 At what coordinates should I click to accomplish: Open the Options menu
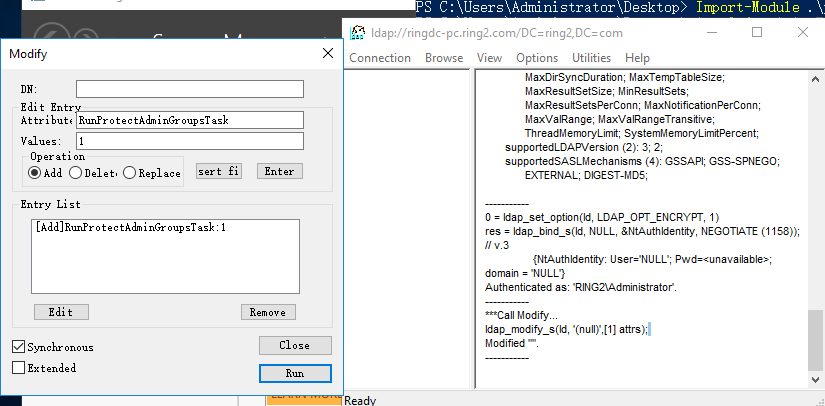[537, 58]
